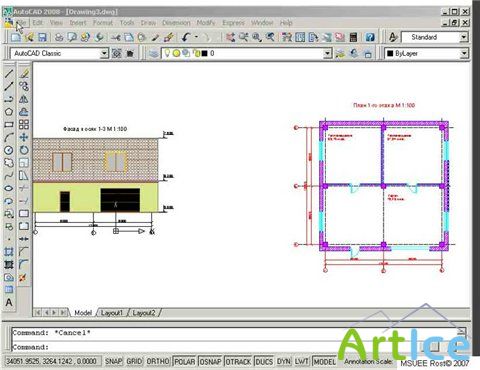This screenshot has width=480, height=370.
Task: Select the Spline tool
Action: [9, 176]
